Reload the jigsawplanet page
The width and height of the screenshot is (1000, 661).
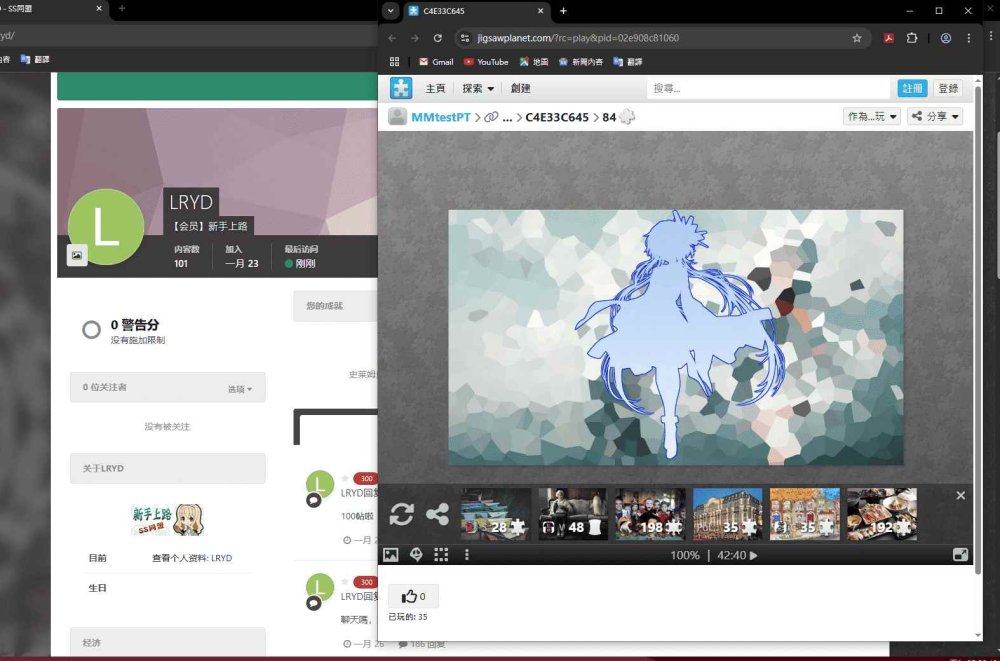[438, 38]
